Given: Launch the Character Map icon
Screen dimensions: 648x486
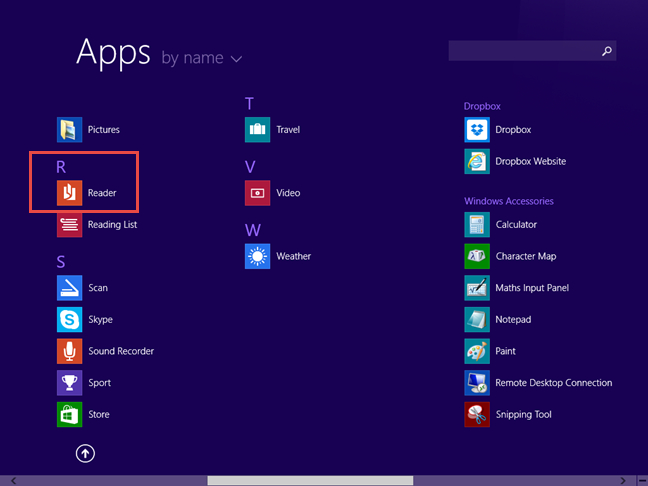Looking at the screenshot, I should click(477, 256).
